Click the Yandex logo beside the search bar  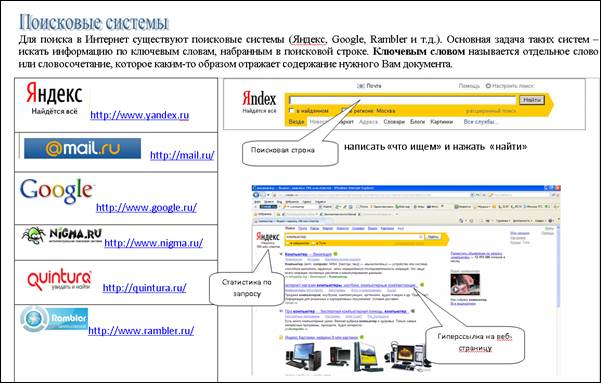pyautogui.click(x=259, y=102)
